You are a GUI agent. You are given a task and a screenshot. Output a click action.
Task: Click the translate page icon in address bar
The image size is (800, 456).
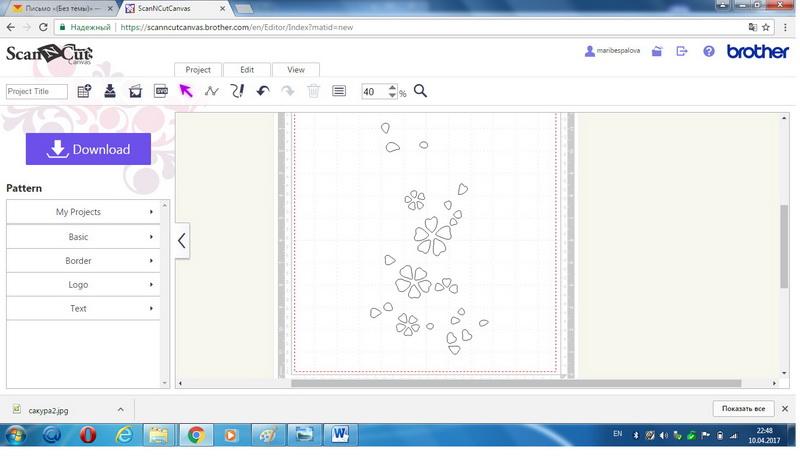(753, 27)
